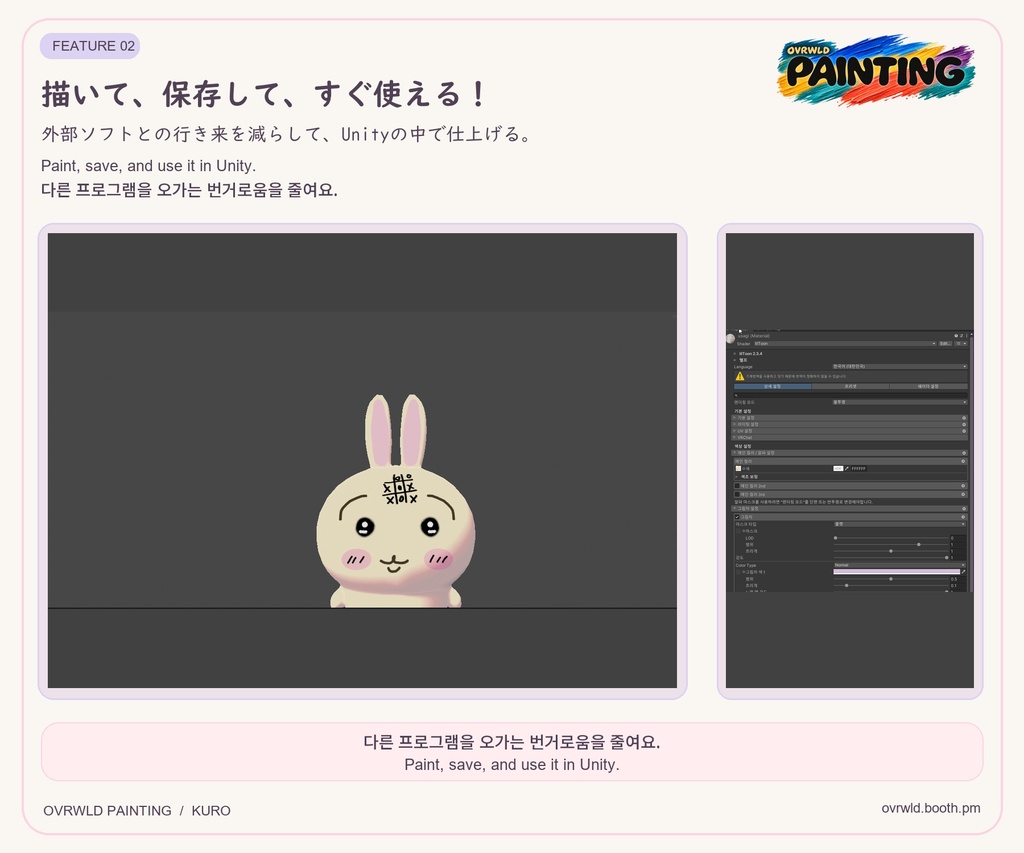Click the OVRWLD PAINTING logo

875,71
